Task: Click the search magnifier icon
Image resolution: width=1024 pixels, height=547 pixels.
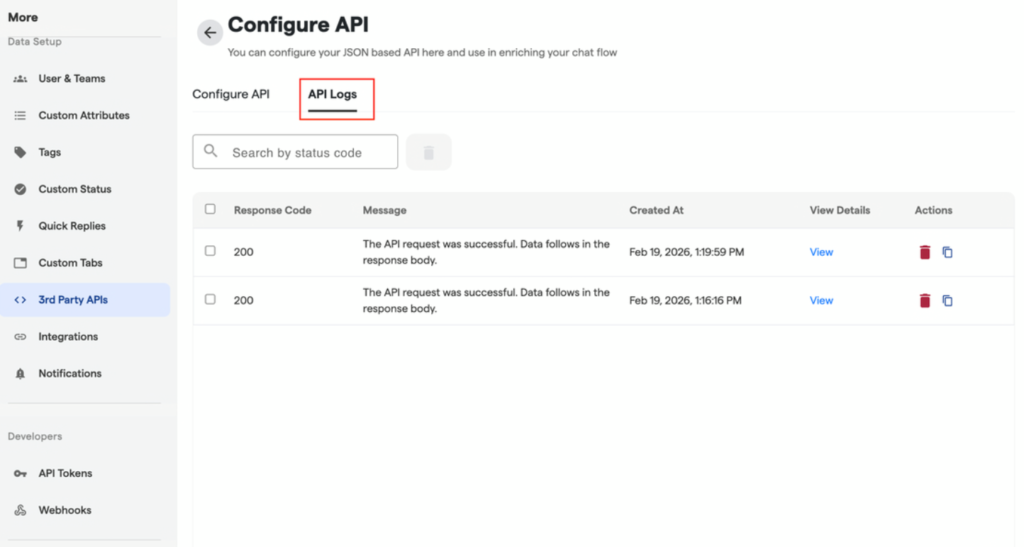Action: click(210, 151)
